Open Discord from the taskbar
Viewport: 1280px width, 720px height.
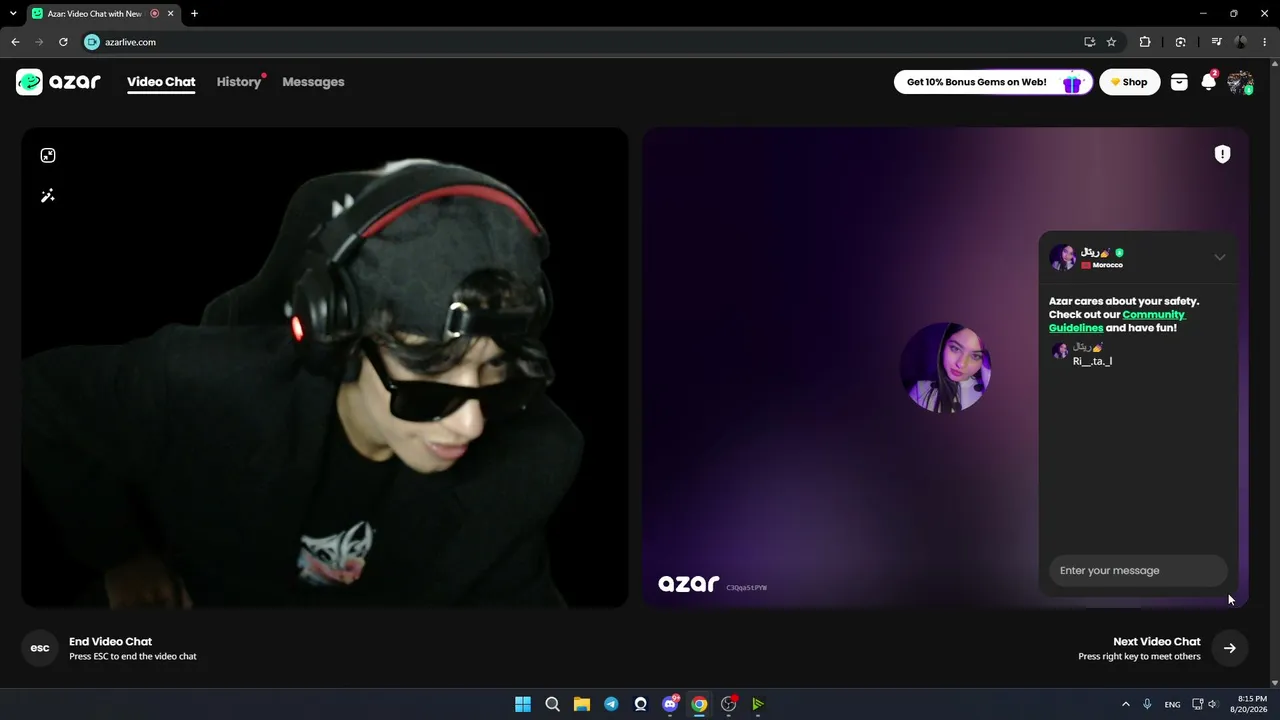click(670, 704)
